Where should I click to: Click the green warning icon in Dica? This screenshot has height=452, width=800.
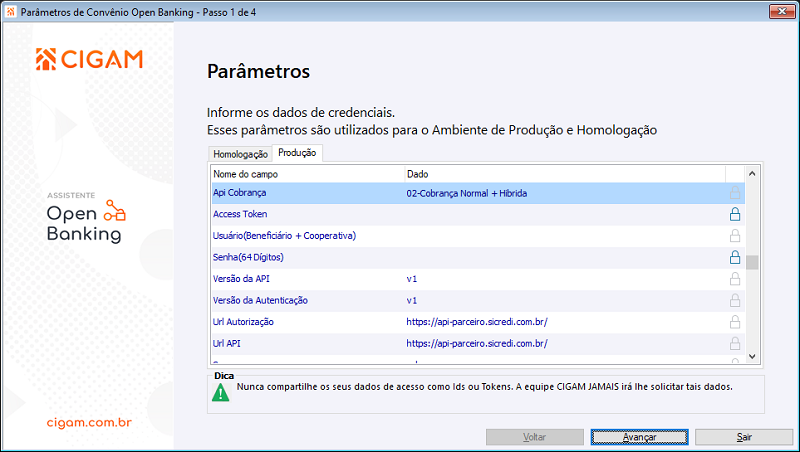tap(220, 392)
